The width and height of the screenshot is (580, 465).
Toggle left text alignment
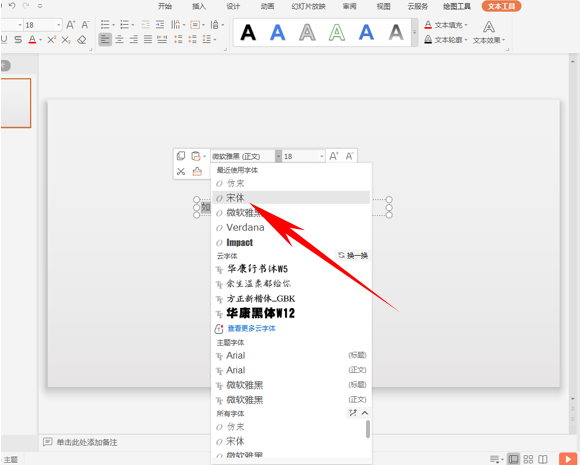coord(105,39)
